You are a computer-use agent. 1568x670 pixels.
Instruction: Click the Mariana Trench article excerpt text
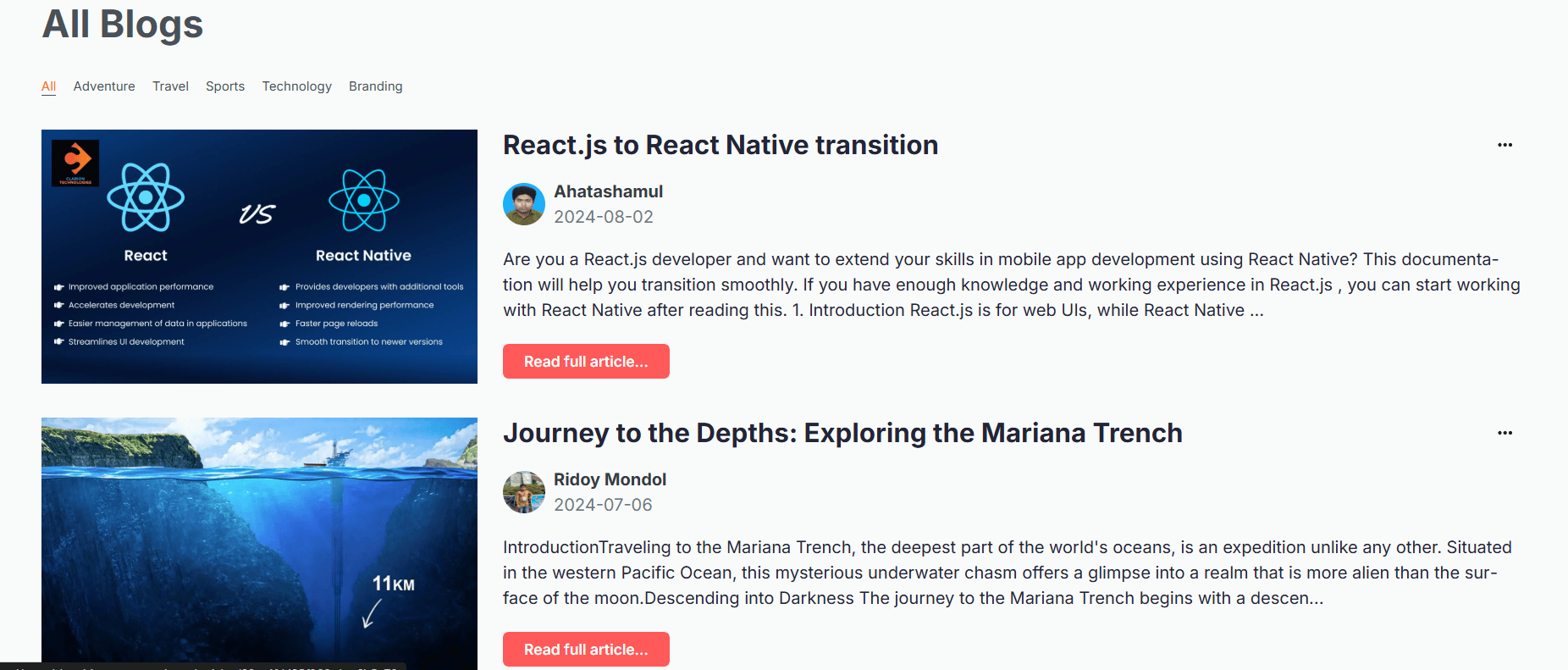1008,573
